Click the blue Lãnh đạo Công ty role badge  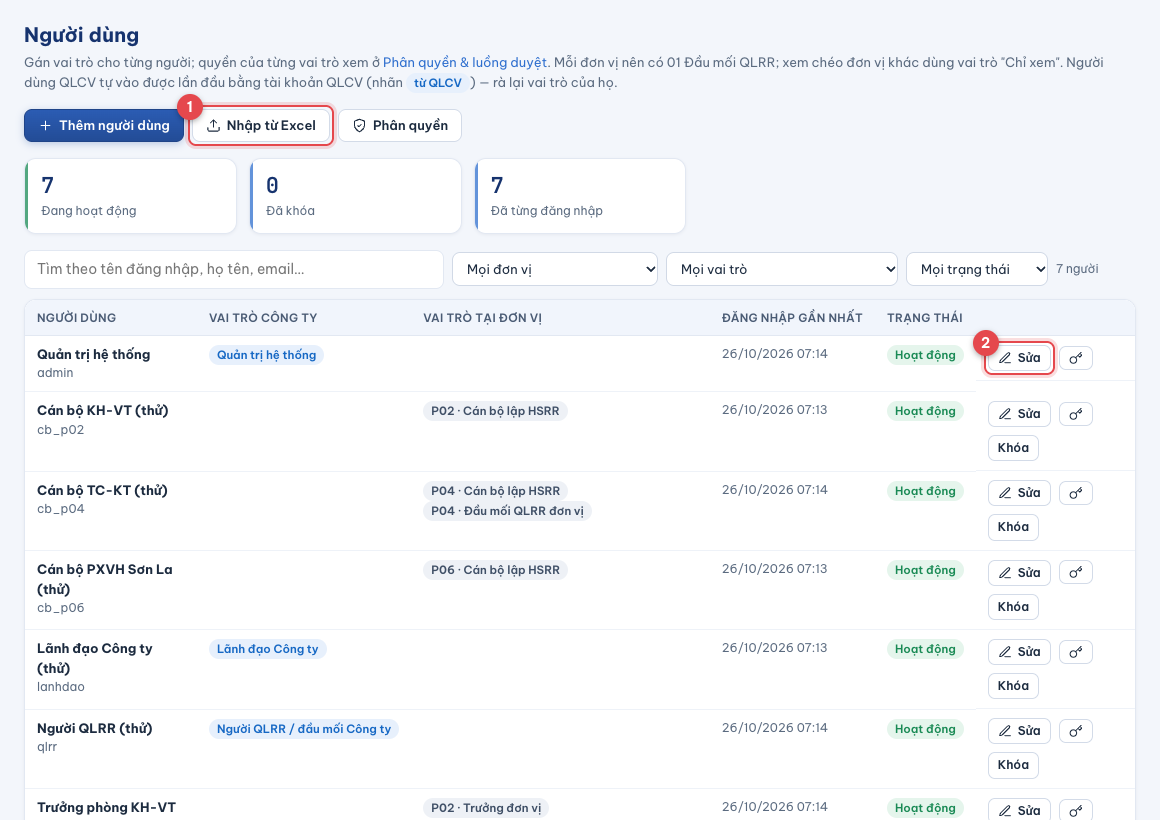click(x=267, y=649)
